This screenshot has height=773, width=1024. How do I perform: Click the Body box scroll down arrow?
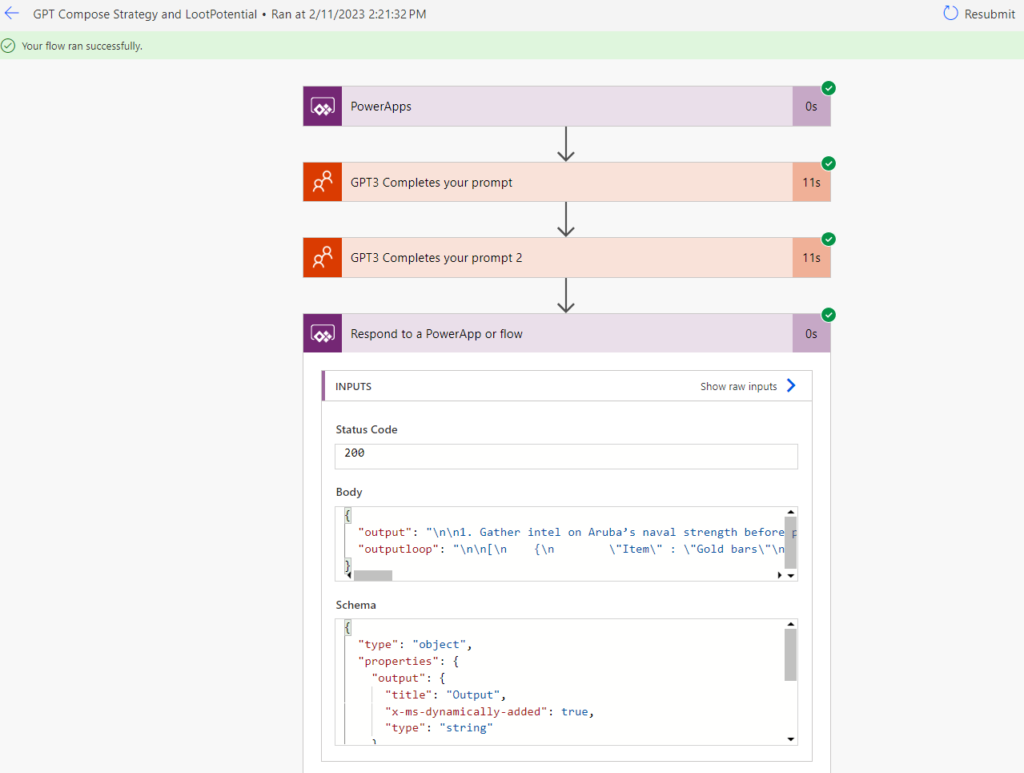791,575
